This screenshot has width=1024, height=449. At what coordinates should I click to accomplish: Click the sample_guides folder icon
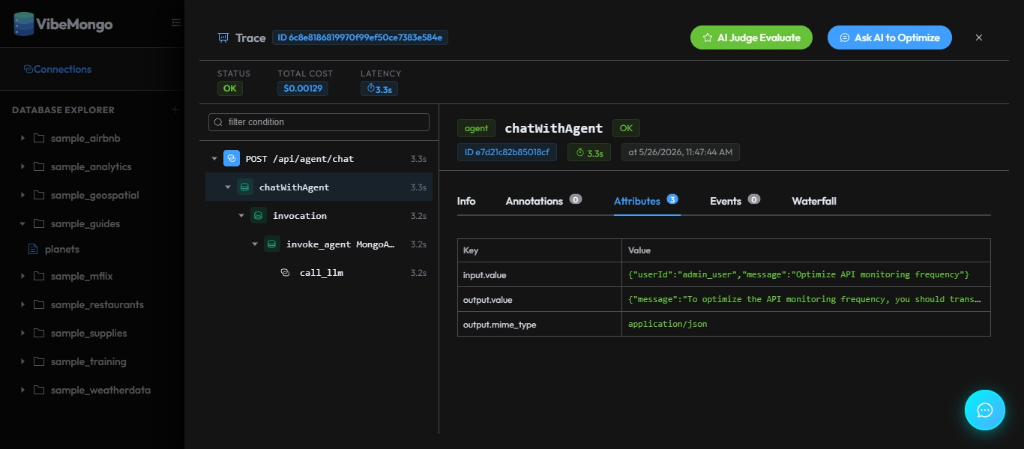coord(39,224)
